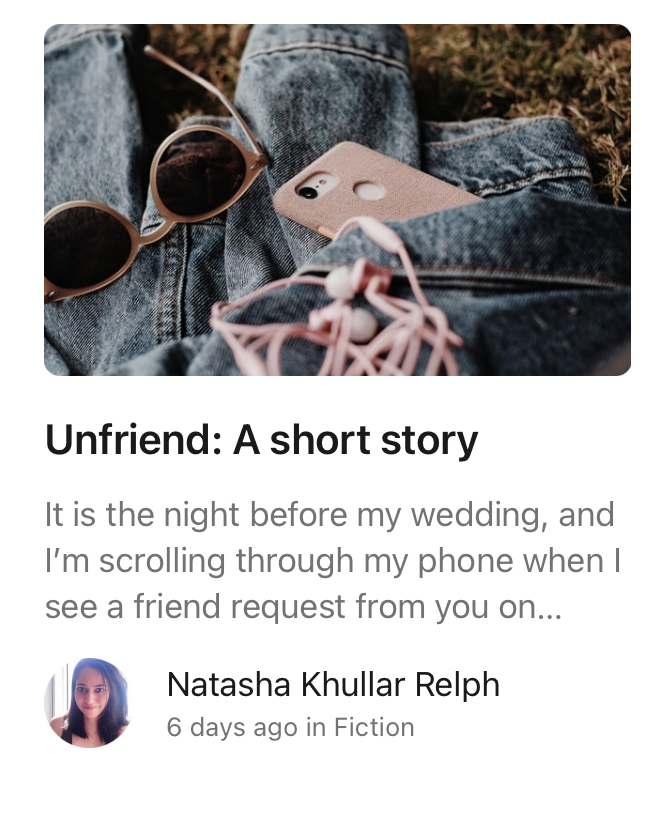Image resolution: width=660 pixels, height=814 pixels.
Task: Visit author Natasha Khullar Relph's profile name
Action: click(333, 684)
